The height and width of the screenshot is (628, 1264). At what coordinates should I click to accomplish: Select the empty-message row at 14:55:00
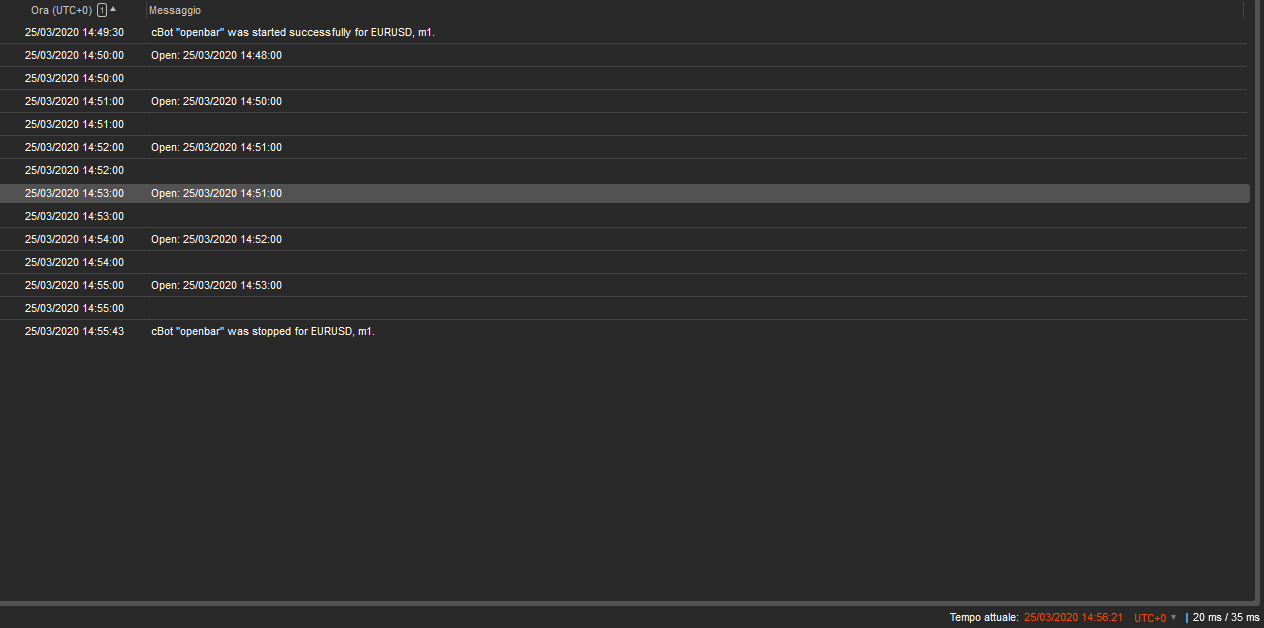point(74,308)
